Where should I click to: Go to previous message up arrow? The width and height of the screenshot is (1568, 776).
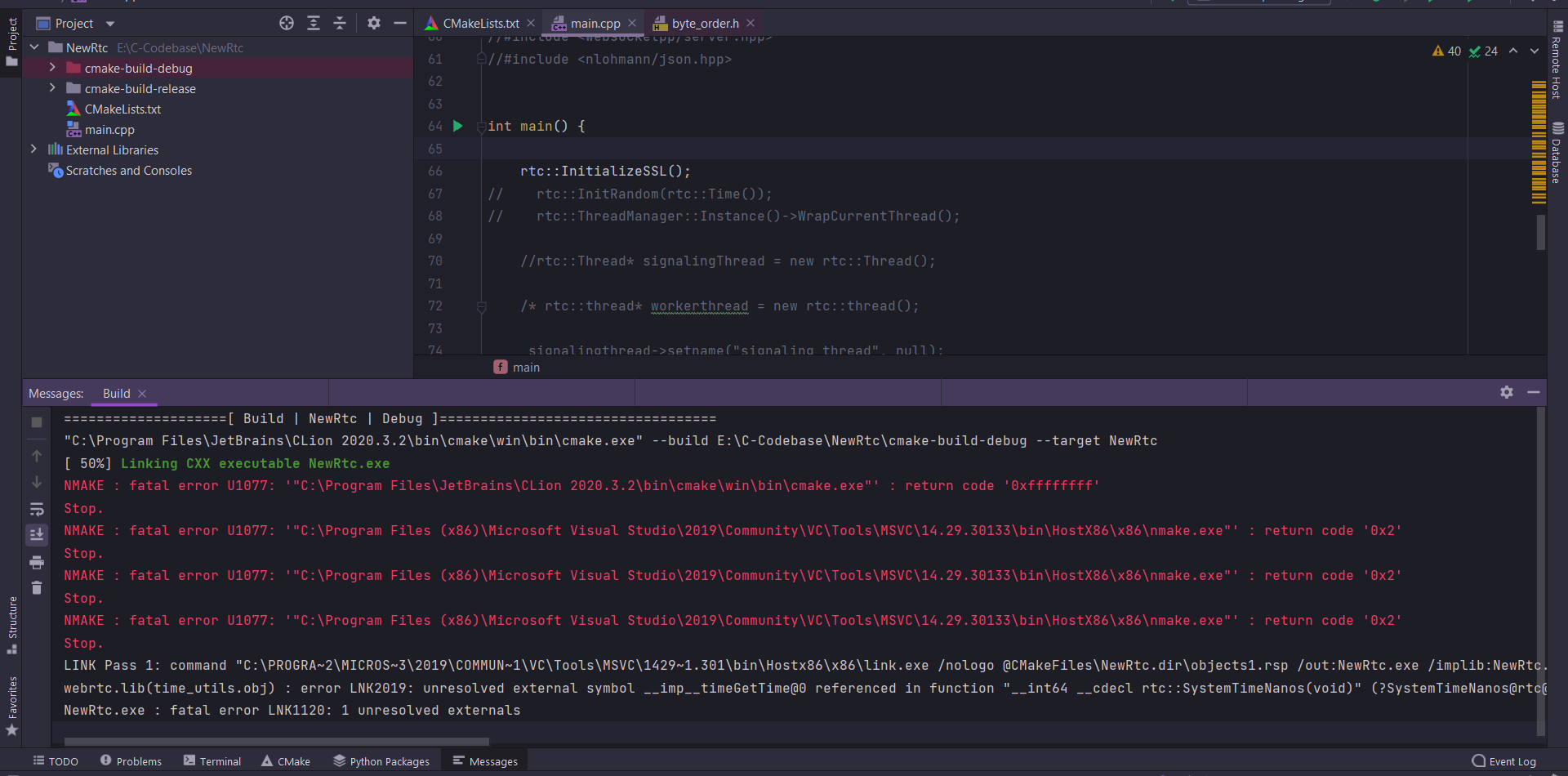click(37, 455)
